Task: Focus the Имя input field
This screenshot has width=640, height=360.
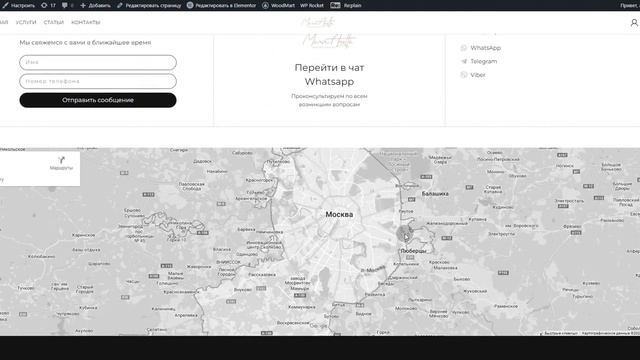Action: (x=98, y=62)
